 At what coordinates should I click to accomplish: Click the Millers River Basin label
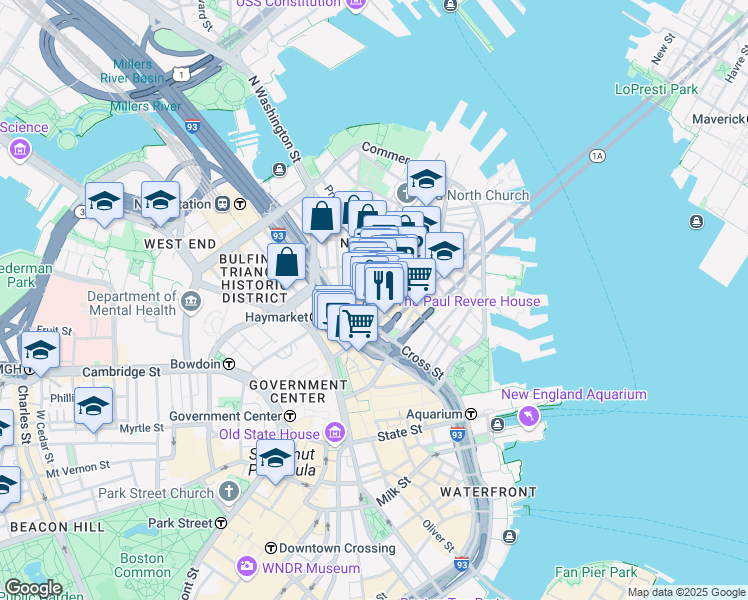[133, 71]
